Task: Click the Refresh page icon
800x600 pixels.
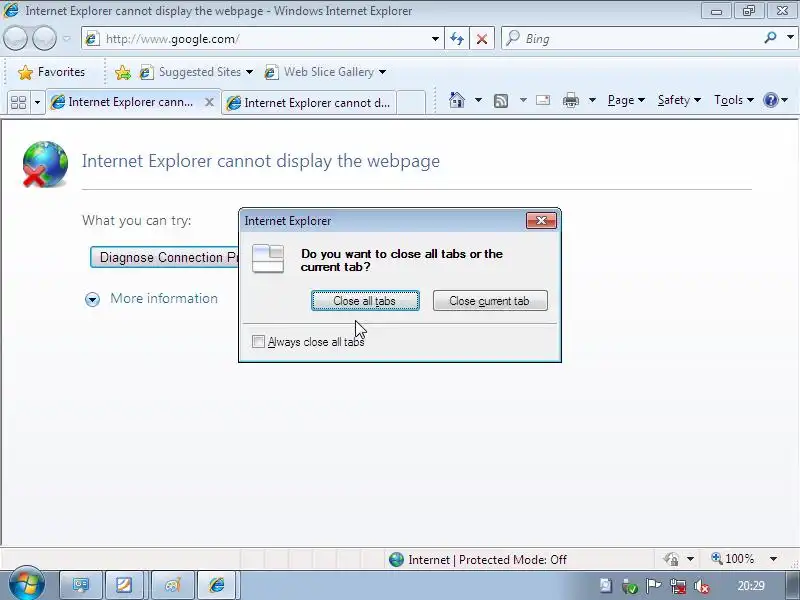Action: pos(457,39)
